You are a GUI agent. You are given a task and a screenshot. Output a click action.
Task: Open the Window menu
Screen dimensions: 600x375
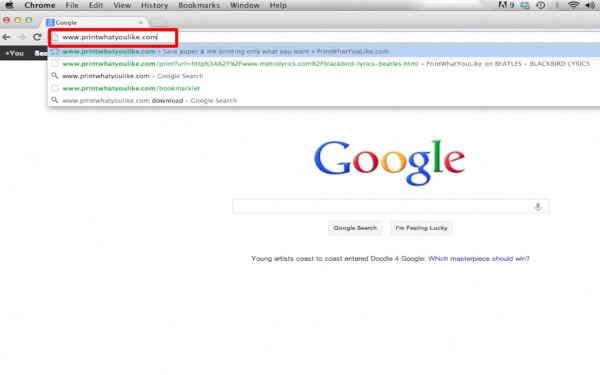tap(245, 5)
